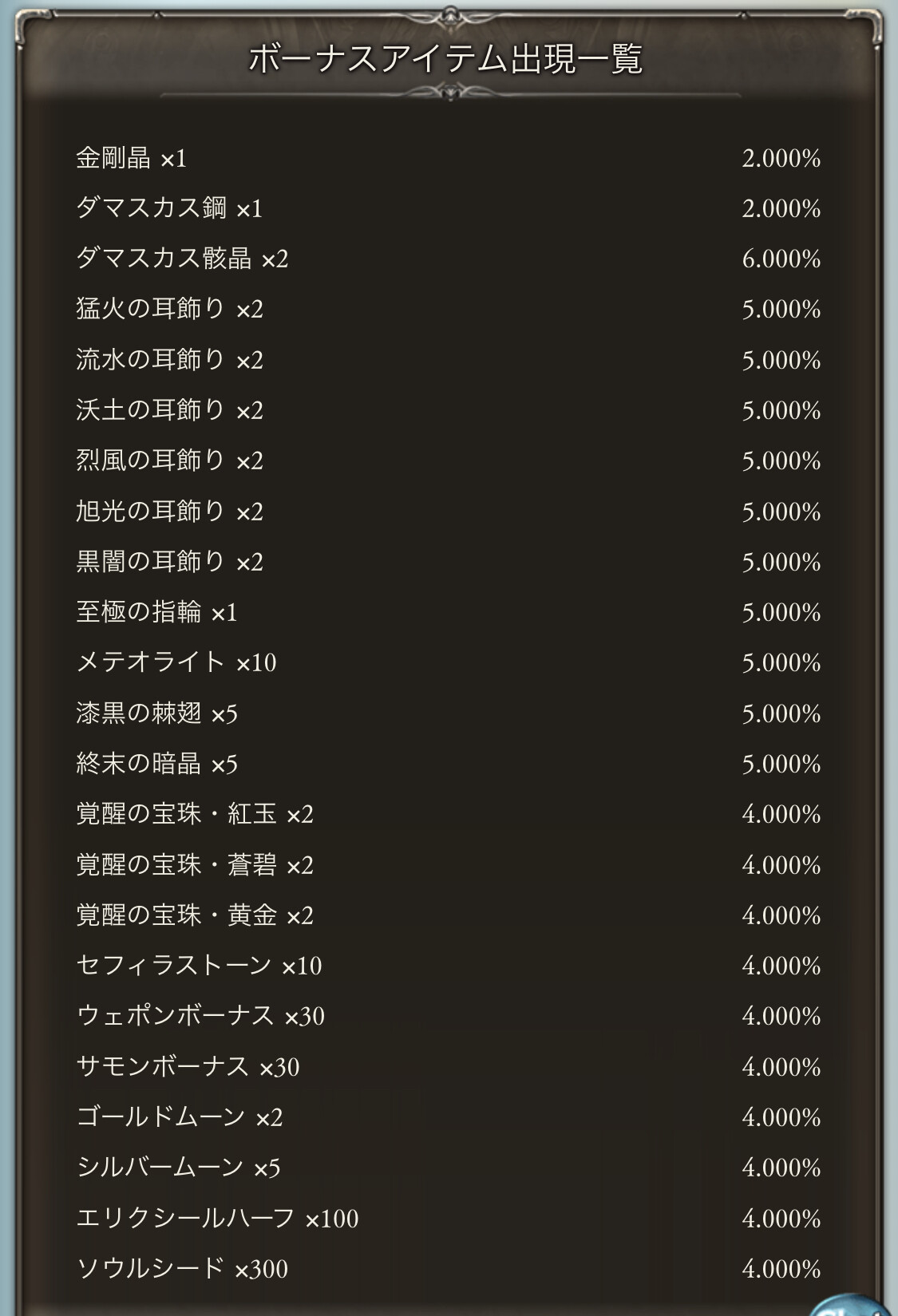Tap the メテオライト ×10 row

(176, 662)
